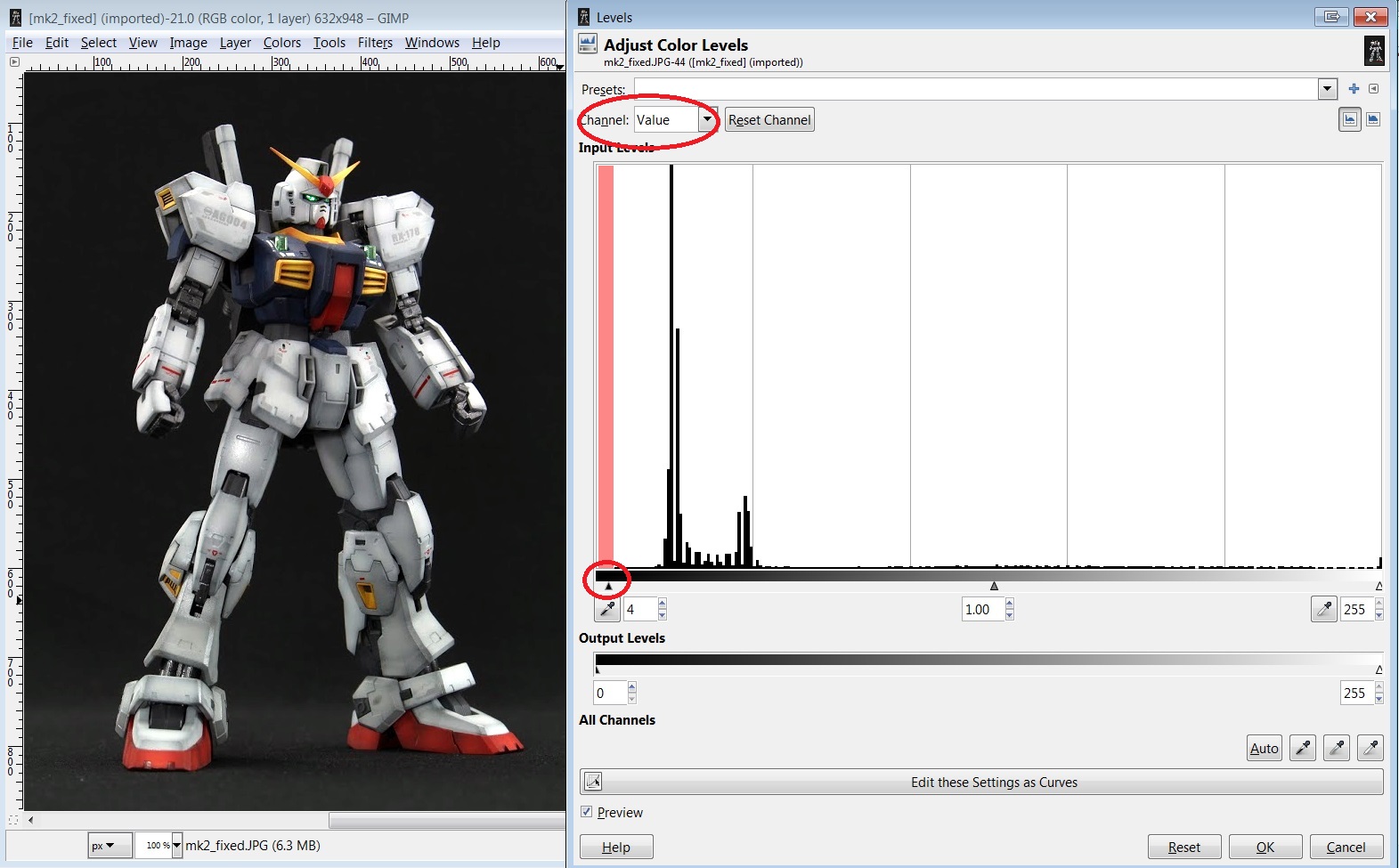Click the All Channels gray point eyedropper
1399x868 pixels.
click(x=1337, y=748)
